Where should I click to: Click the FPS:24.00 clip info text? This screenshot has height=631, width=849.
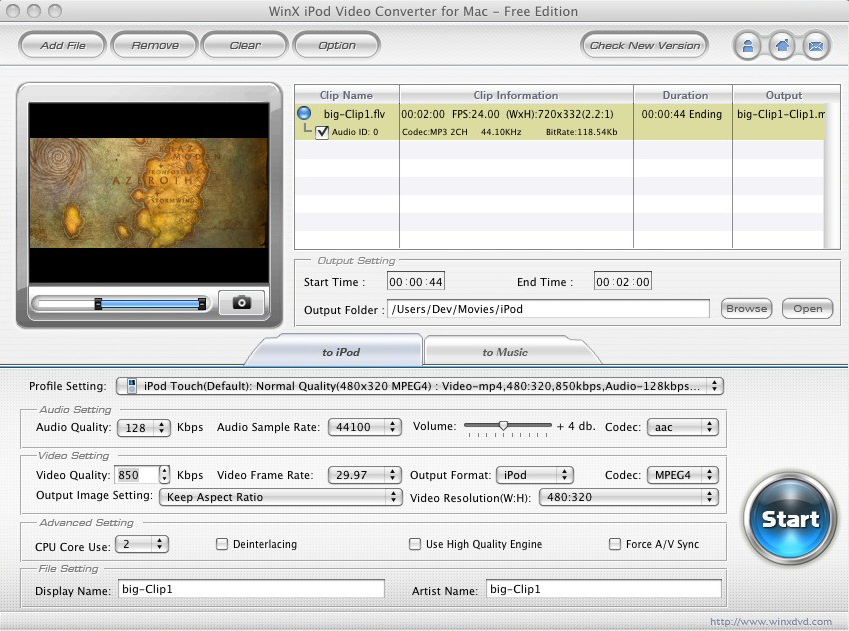pos(475,114)
